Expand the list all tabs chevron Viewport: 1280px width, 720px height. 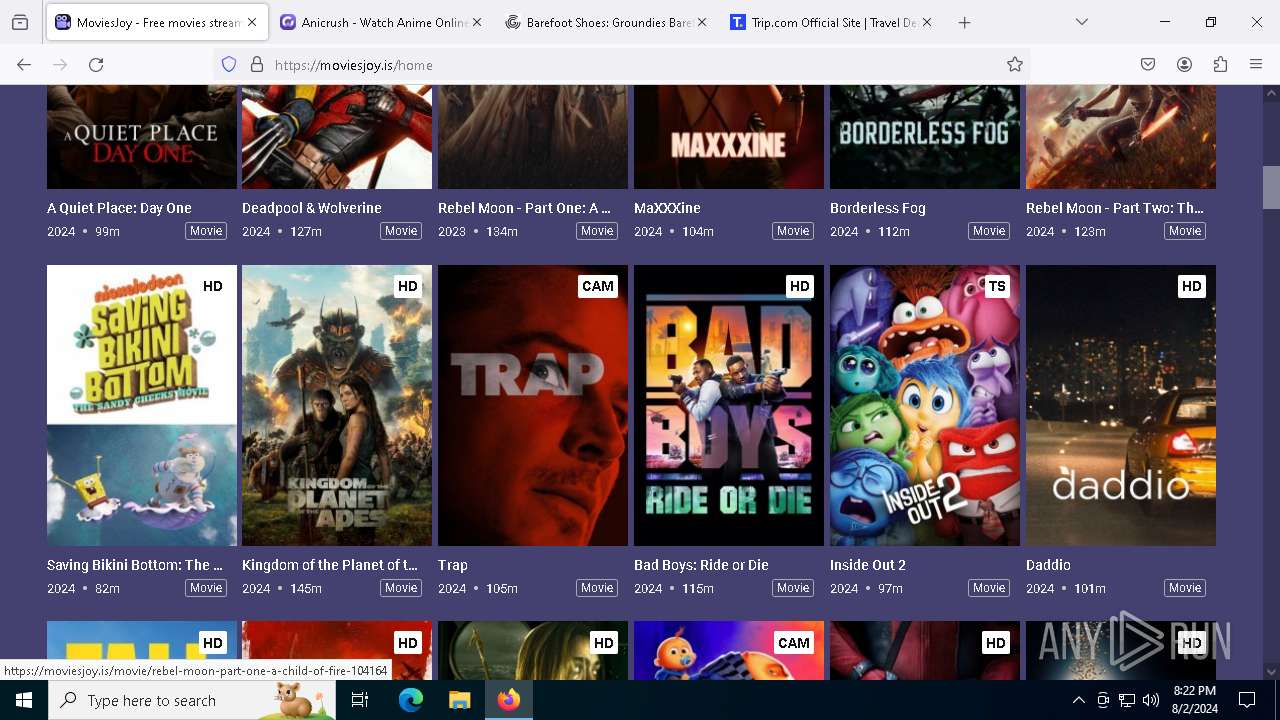(1082, 22)
